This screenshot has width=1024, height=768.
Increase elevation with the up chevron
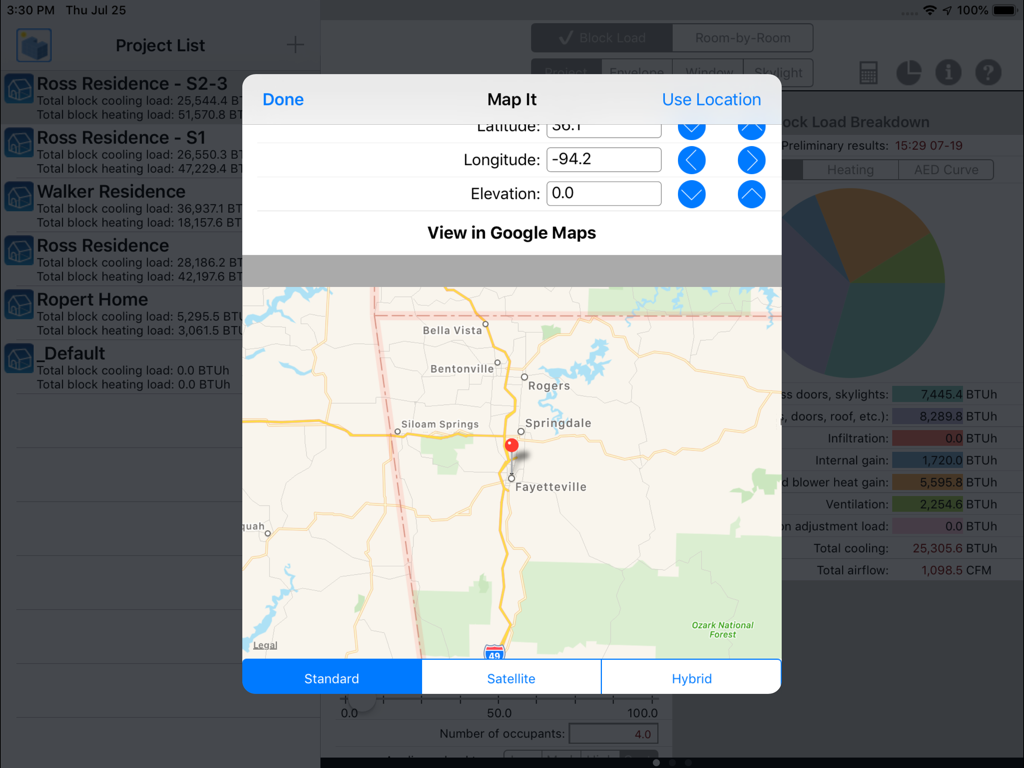tap(751, 193)
